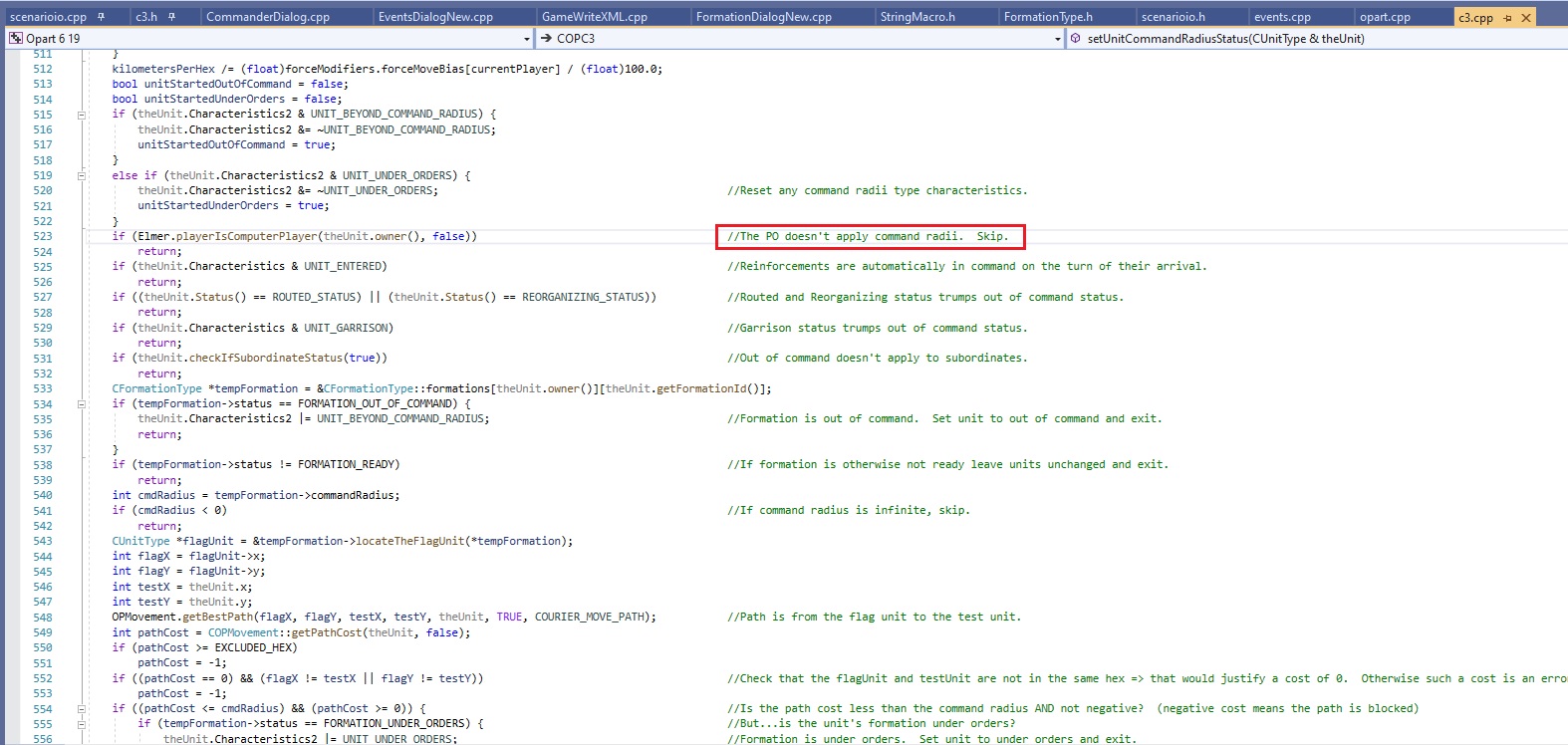The width and height of the screenshot is (1568, 745).
Task: Collapse the code block at line 554
Action: point(82,708)
